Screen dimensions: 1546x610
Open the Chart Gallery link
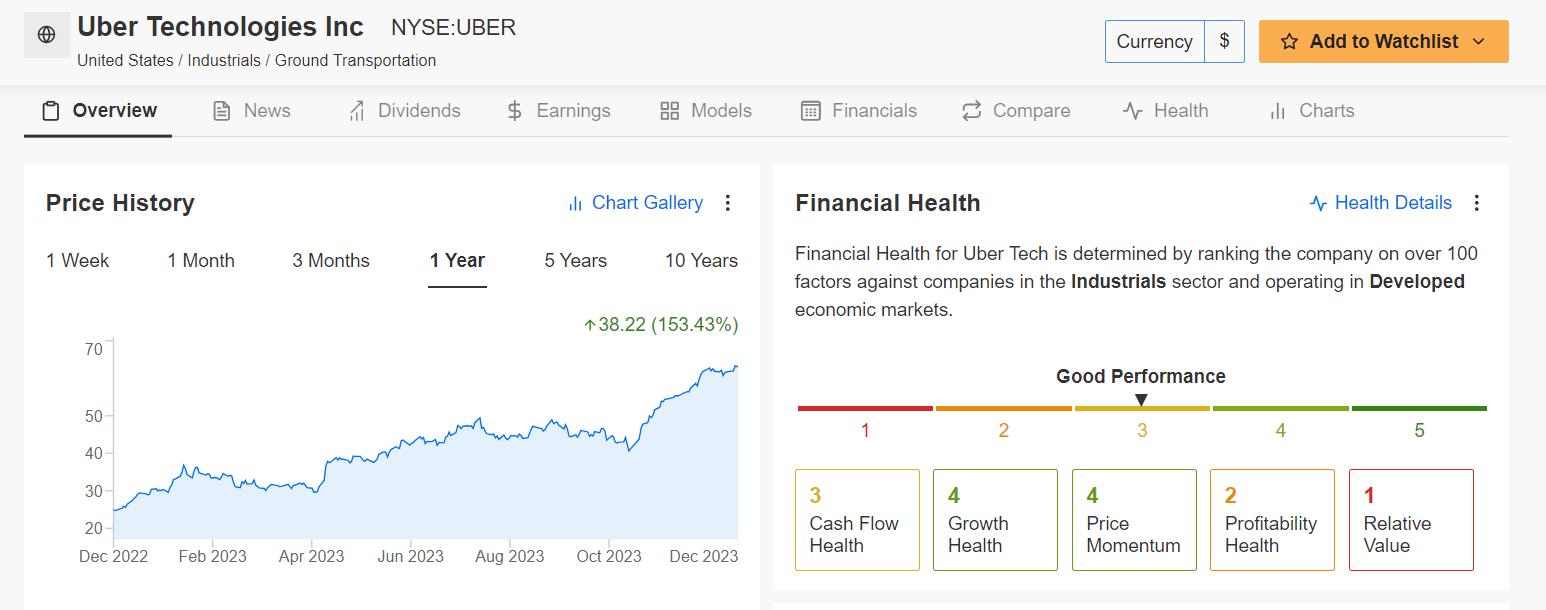[635, 203]
